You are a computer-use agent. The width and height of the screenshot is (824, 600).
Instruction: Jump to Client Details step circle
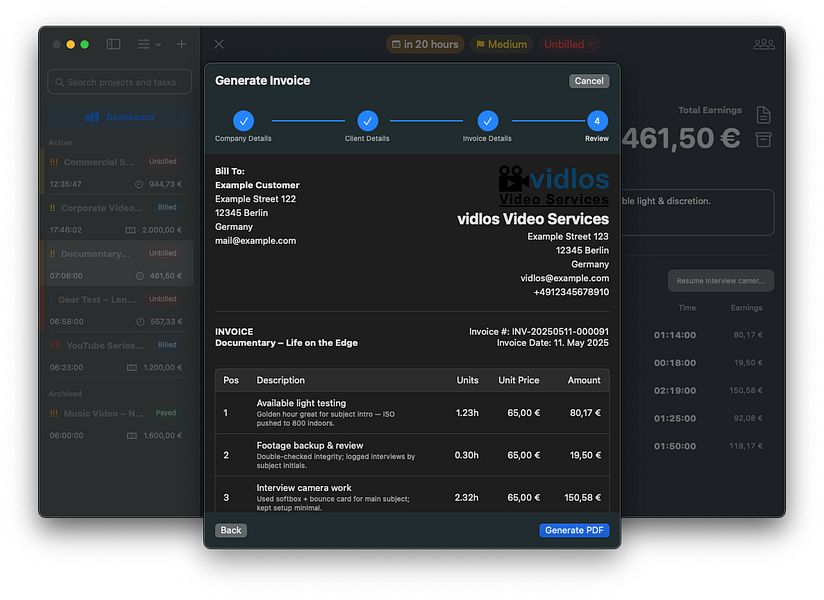click(x=367, y=121)
